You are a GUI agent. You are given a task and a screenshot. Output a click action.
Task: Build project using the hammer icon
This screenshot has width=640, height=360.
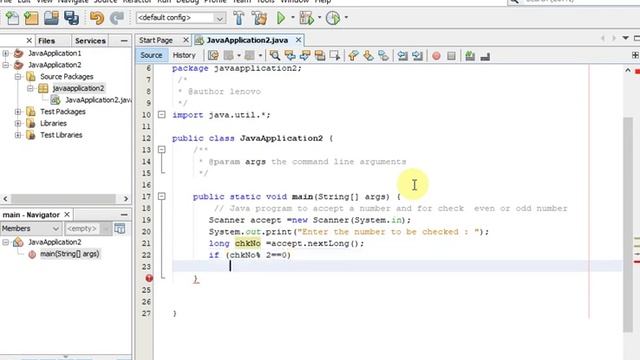click(239, 18)
